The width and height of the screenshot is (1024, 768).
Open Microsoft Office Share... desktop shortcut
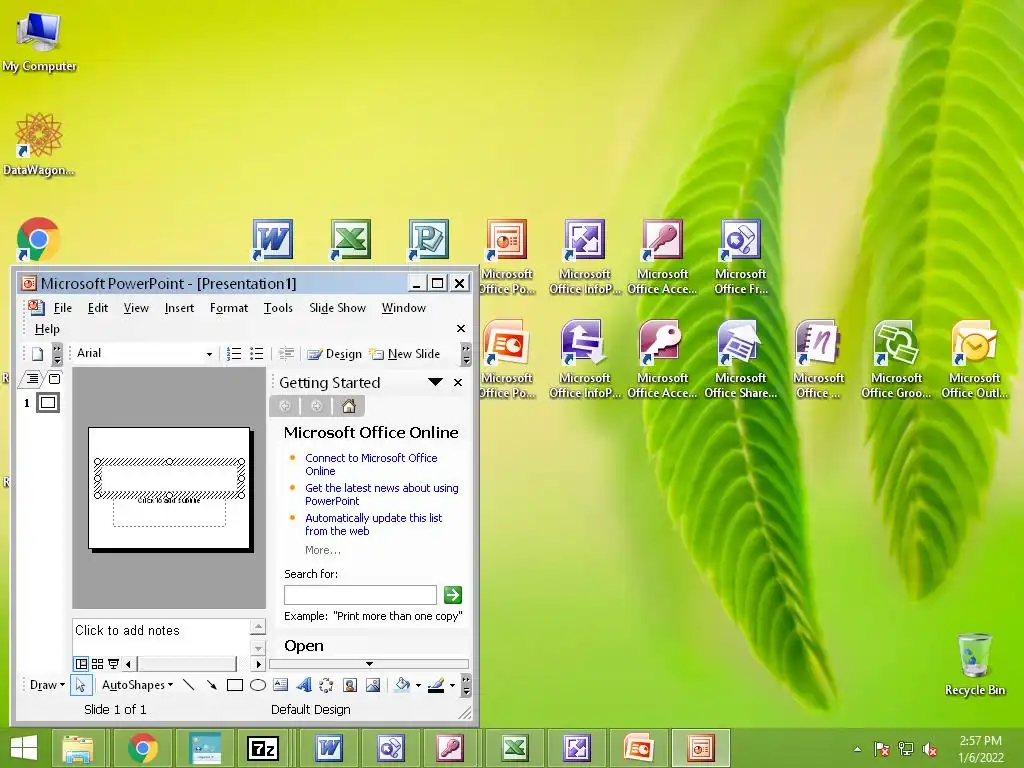pos(741,359)
